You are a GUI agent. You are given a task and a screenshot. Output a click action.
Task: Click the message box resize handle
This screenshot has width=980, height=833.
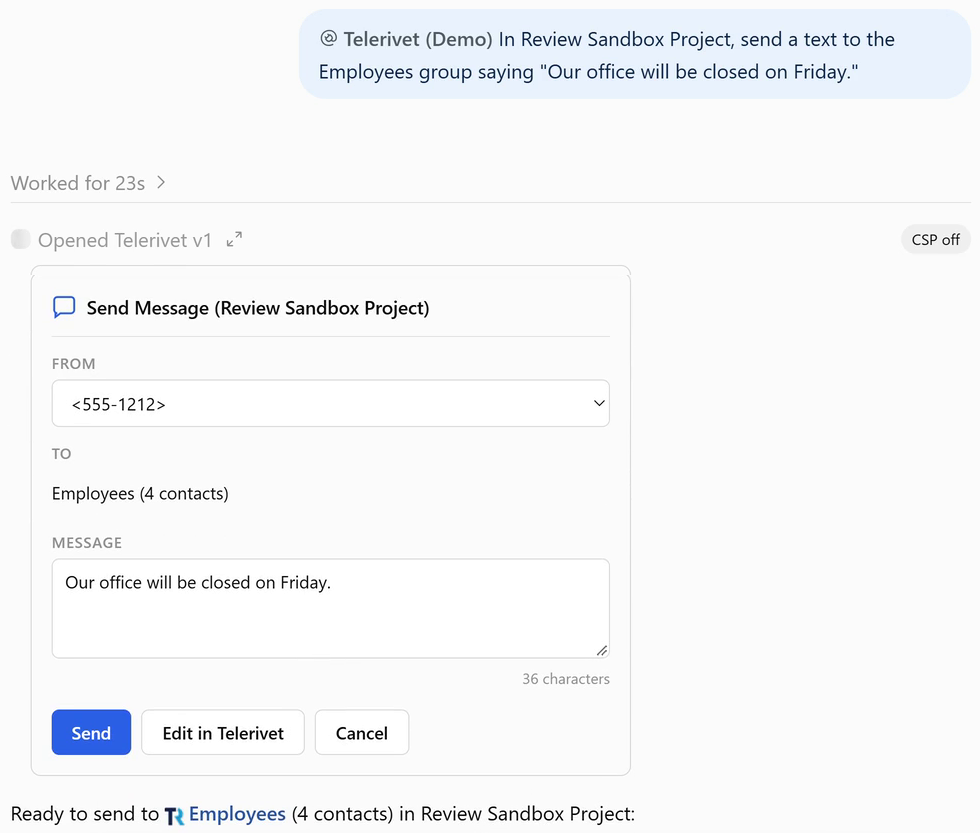[601, 651]
